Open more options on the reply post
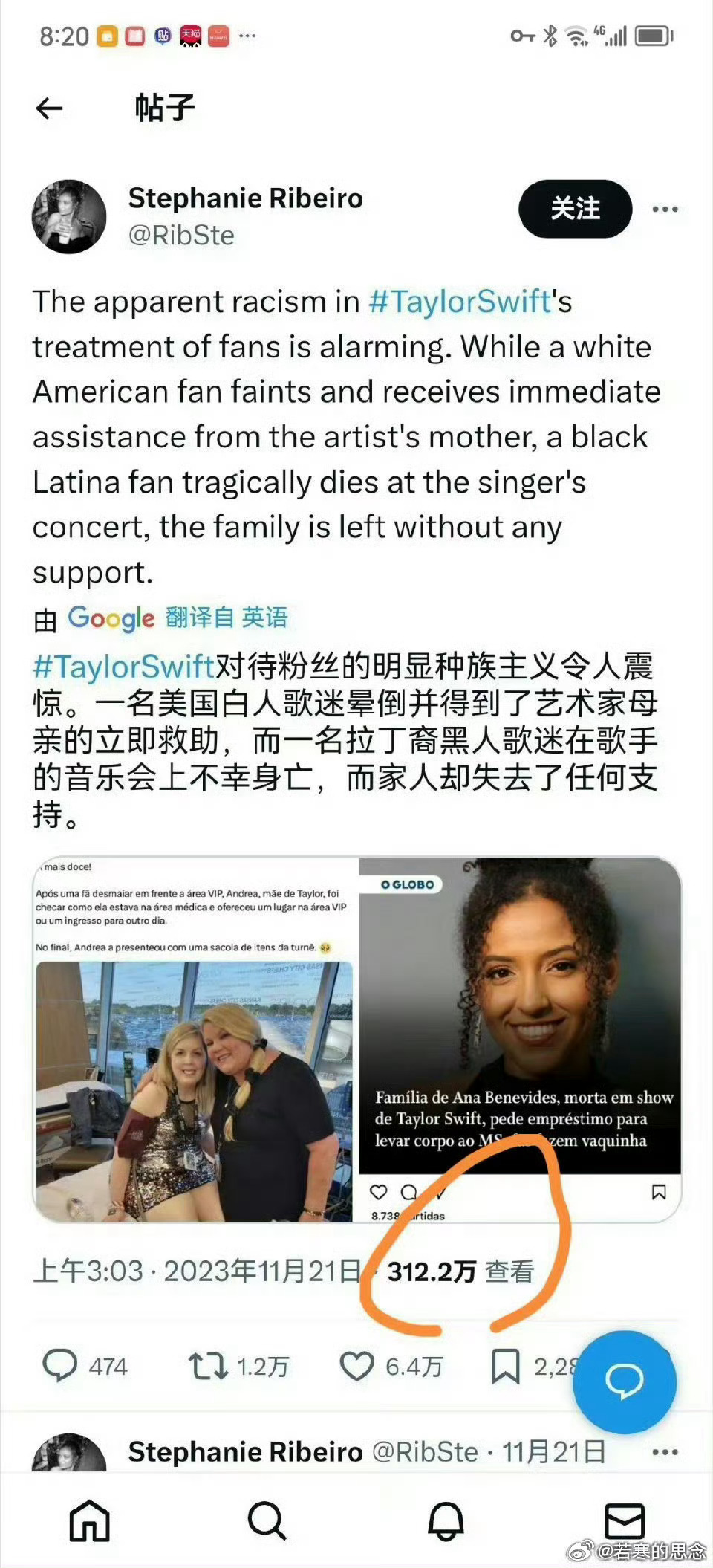Viewport: 713px width, 1568px height. (x=665, y=1452)
